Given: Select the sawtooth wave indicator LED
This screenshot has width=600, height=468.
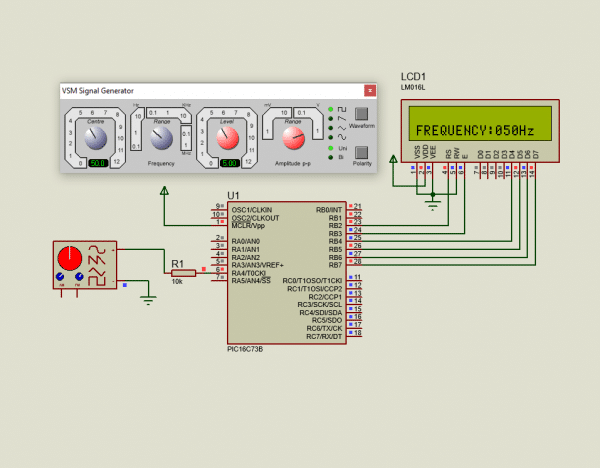Looking at the screenshot, I should (x=331, y=119).
